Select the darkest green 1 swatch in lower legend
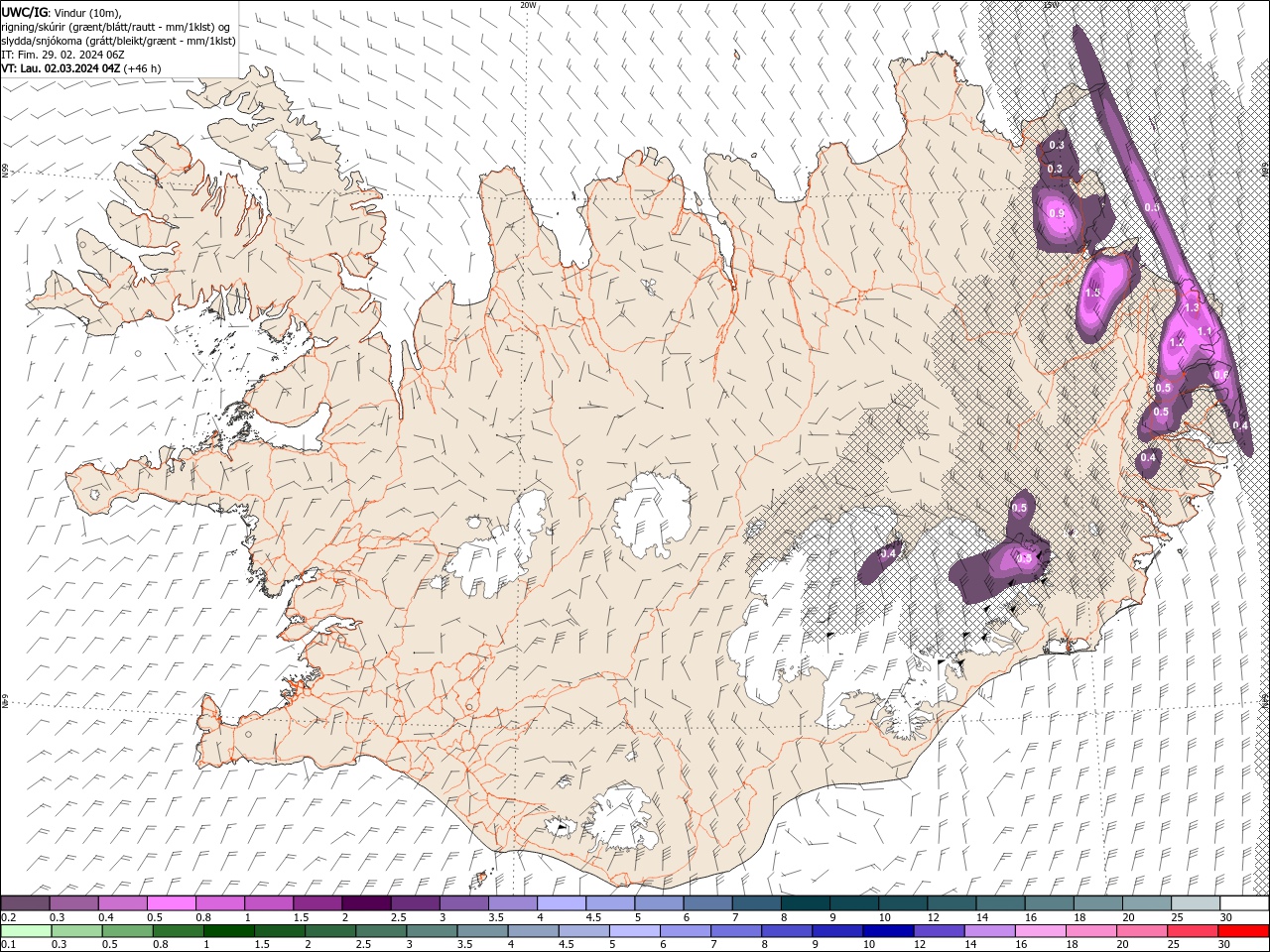 [x=228, y=931]
